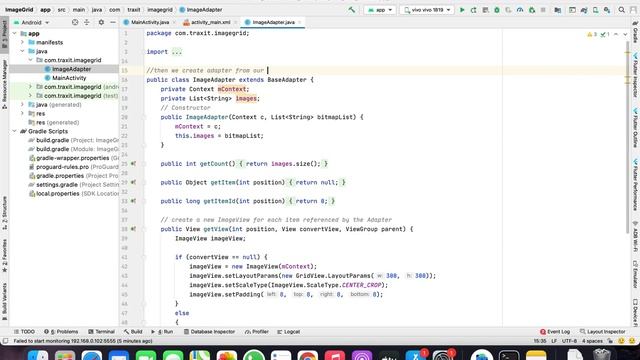Click override gutter icon beside getItemId
Screen dimensions: 640x360
coord(133,201)
